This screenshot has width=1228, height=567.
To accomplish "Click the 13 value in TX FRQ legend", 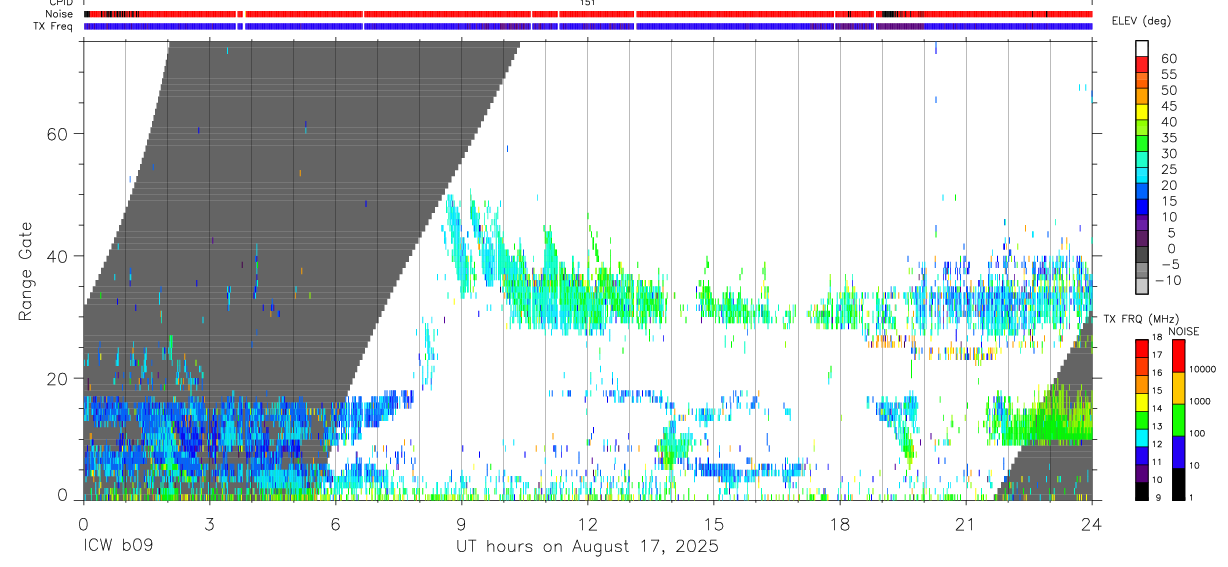I will [1157, 426].
